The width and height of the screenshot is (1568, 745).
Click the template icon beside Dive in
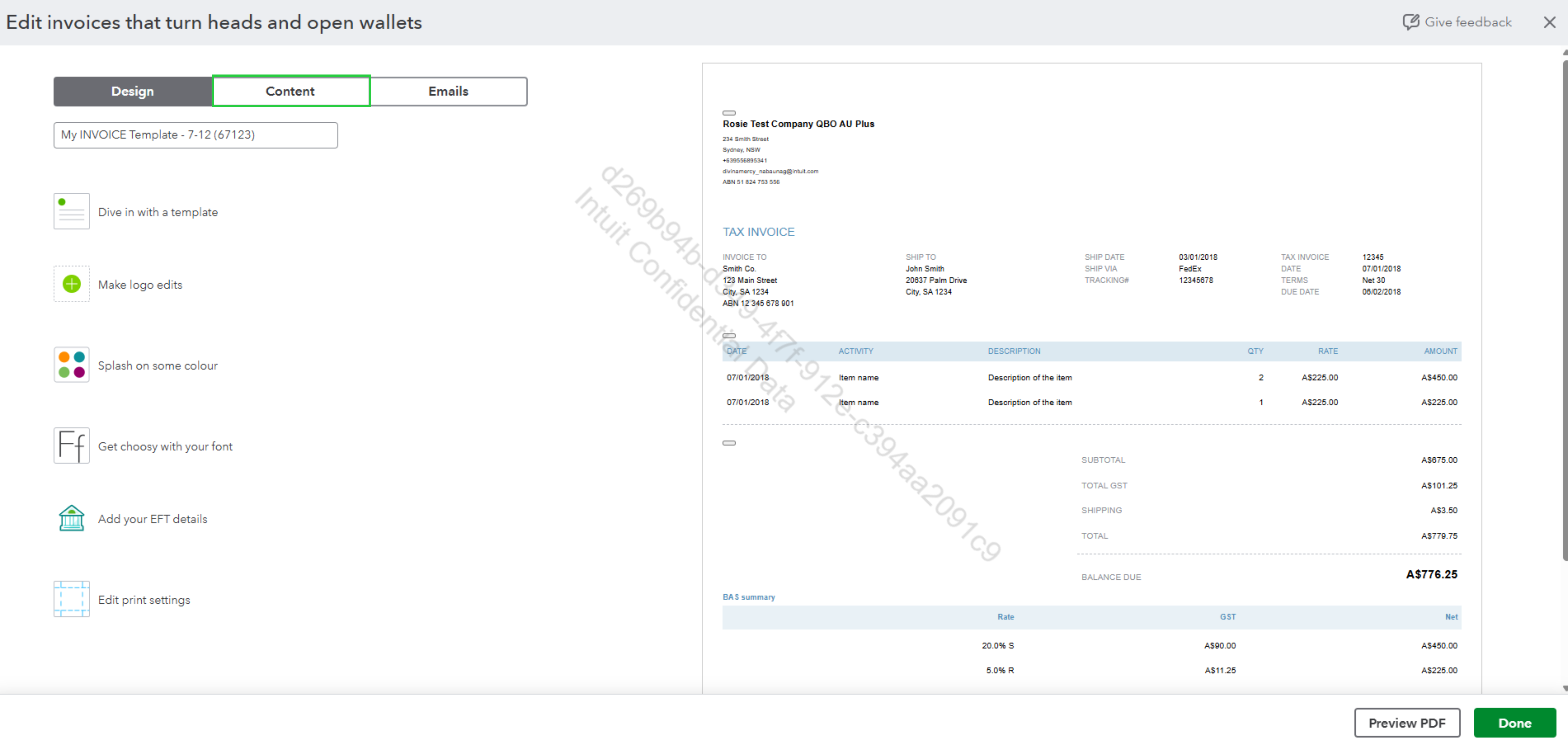[71, 211]
